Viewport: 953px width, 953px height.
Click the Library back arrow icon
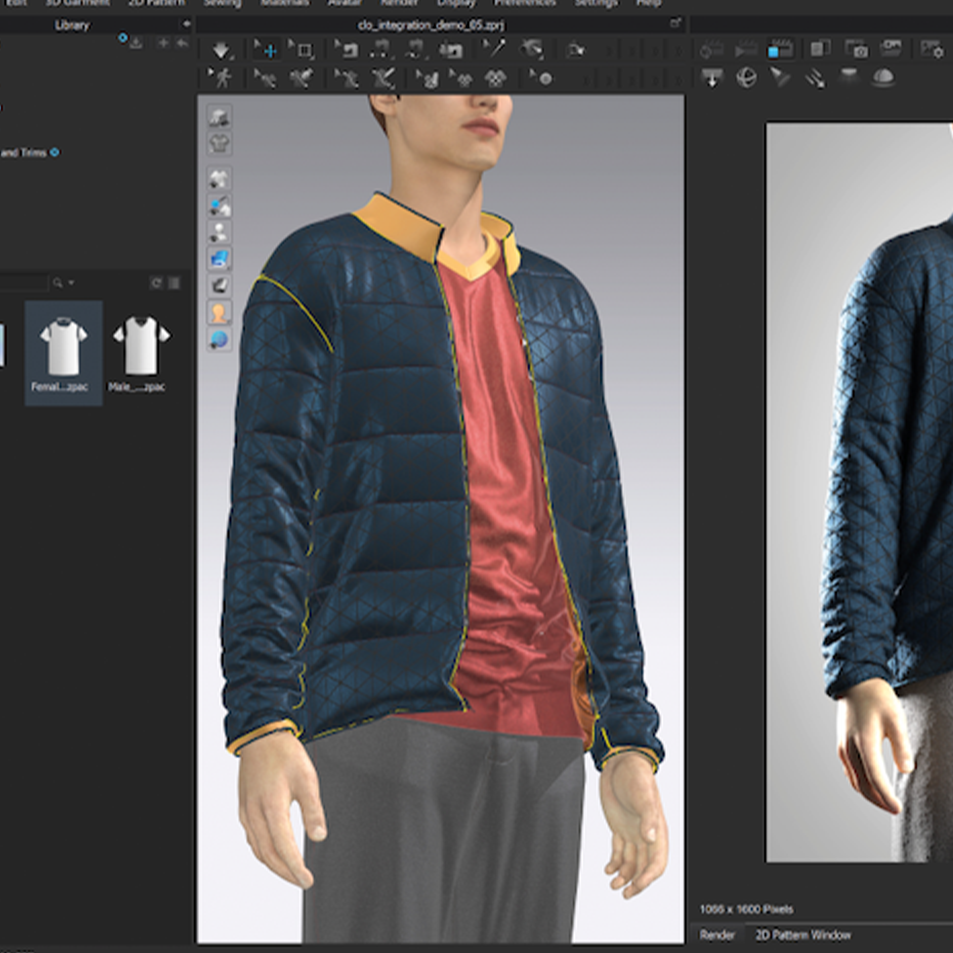click(182, 43)
